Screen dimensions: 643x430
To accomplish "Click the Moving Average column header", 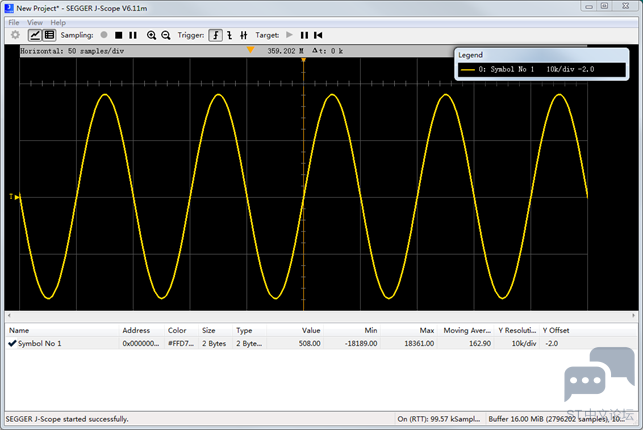I will click(467, 330).
